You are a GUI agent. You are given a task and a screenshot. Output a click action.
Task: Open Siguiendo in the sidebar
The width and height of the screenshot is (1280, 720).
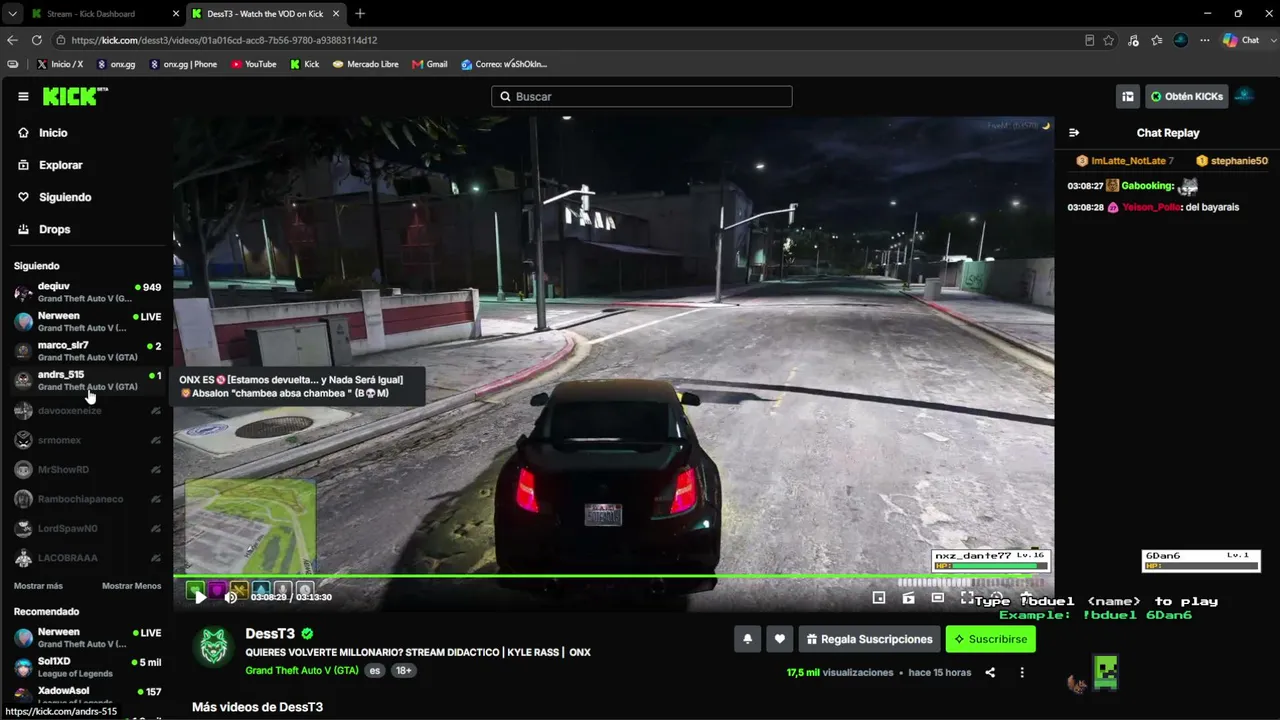pos(65,197)
